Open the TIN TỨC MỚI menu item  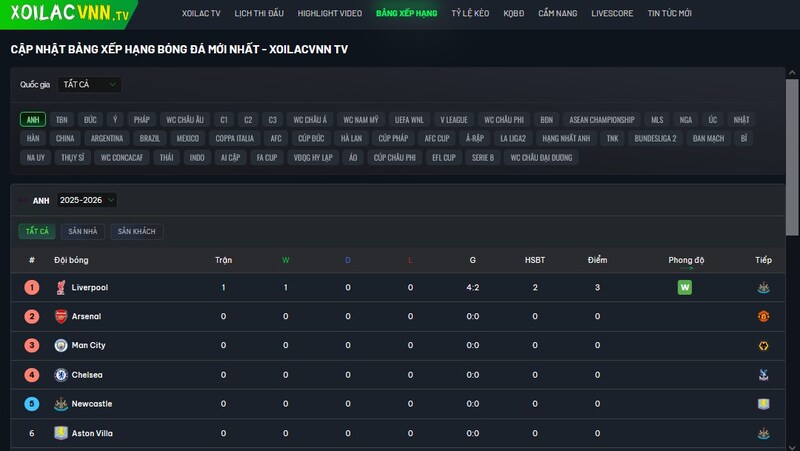[669, 13]
